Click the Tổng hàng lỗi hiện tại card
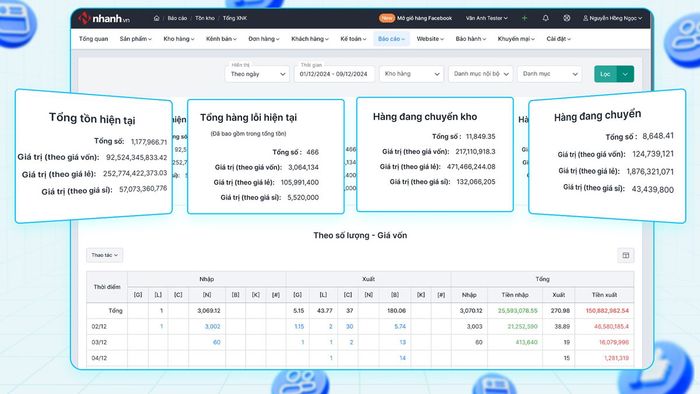The image size is (700, 394). point(266,156)
